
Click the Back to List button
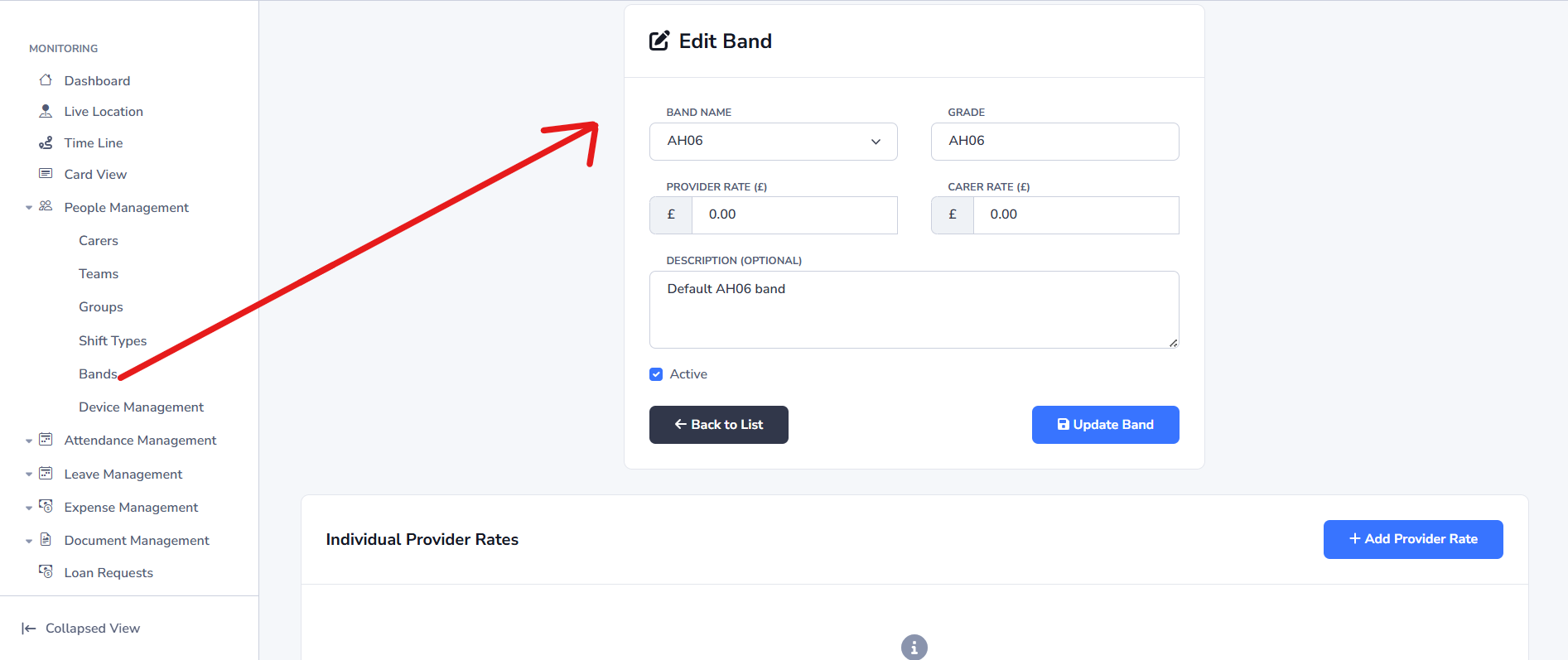(718, 425)
